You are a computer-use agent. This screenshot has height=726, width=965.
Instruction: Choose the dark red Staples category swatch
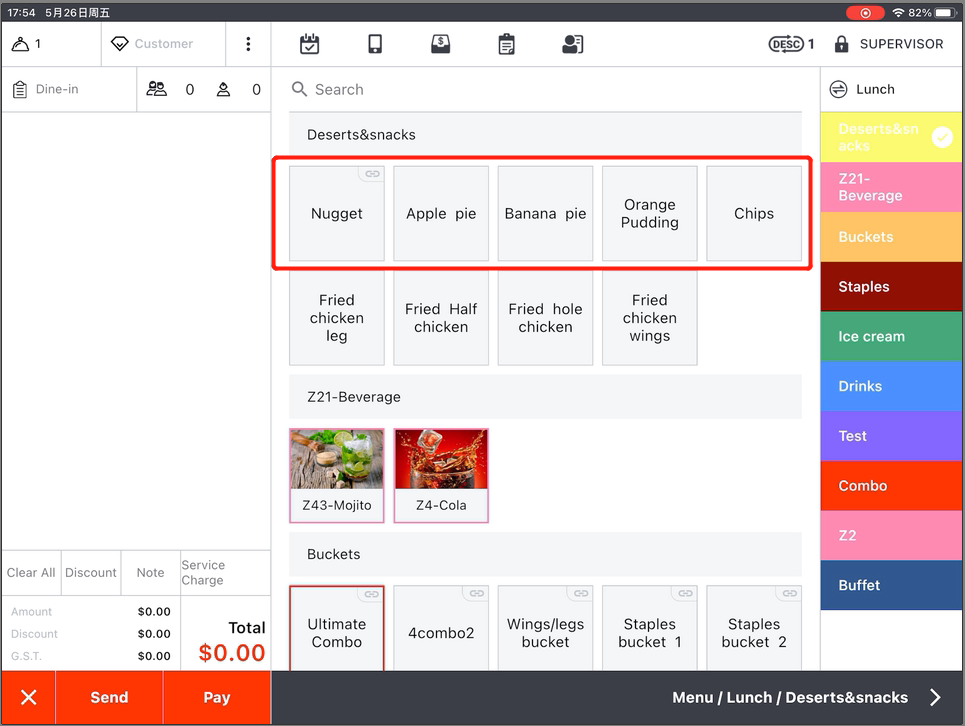890,287
